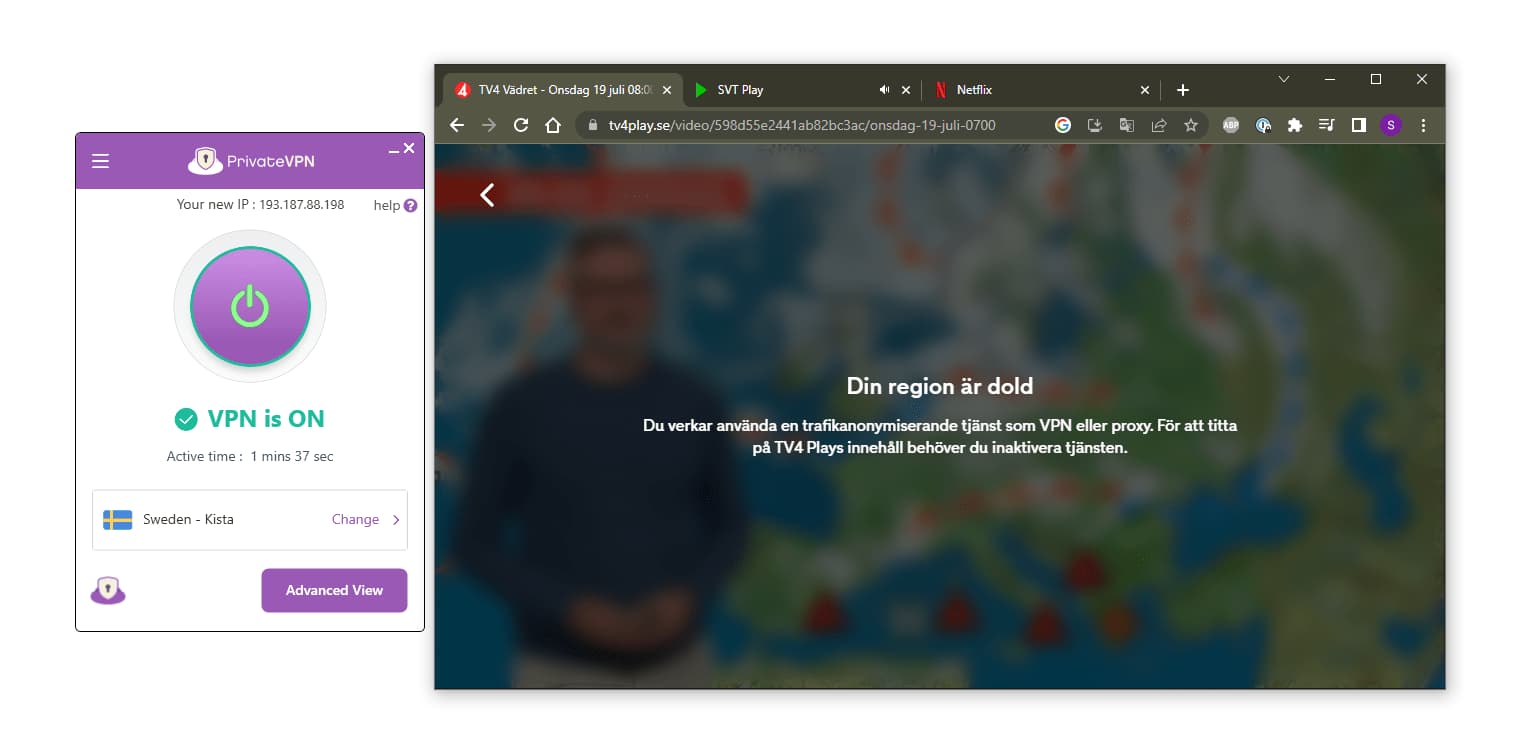Open the Adblock Plus extension
The image size is (1520, 755).
[1231, 125]
